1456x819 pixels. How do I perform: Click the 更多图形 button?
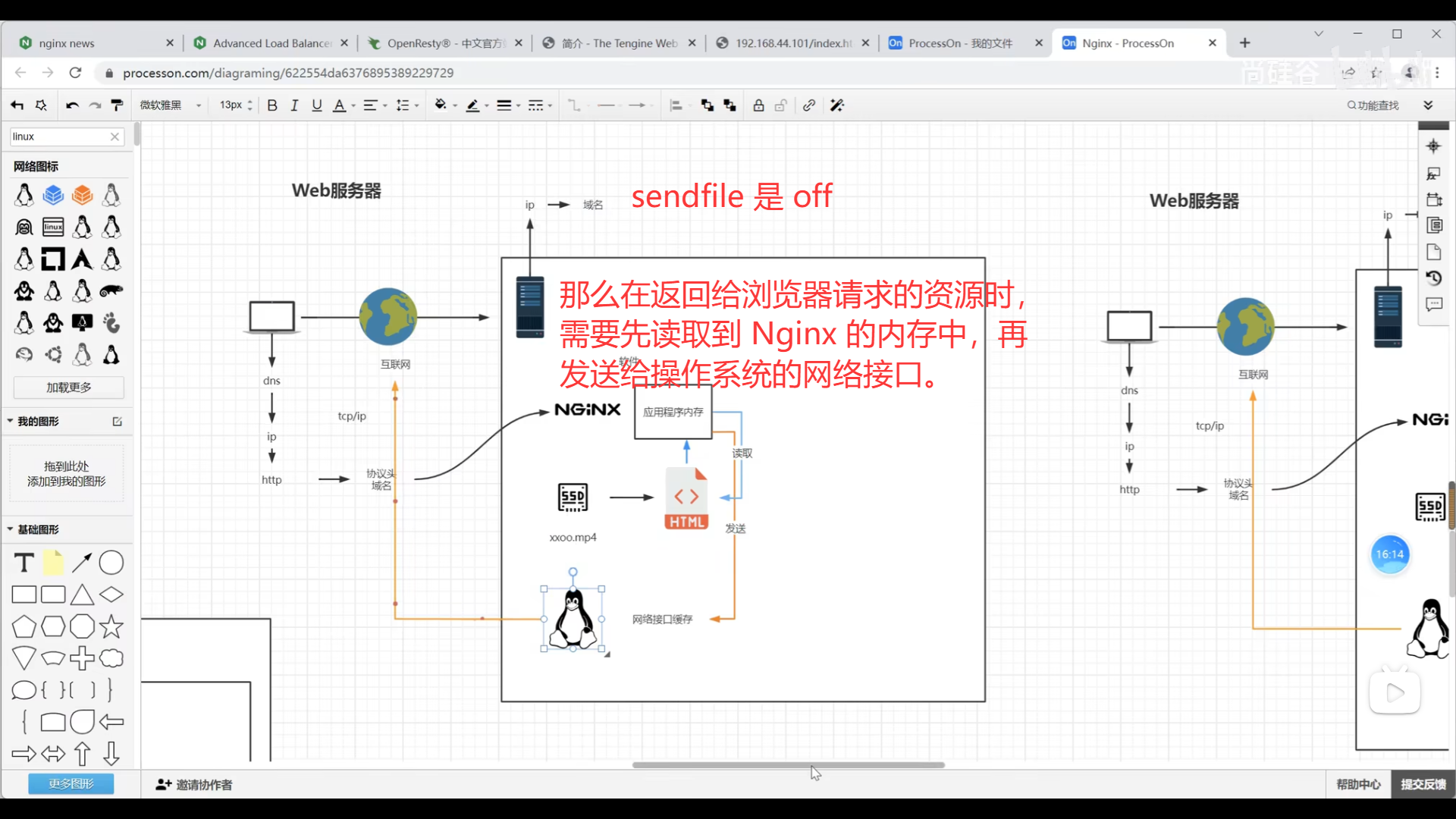[x=71, y=783]
